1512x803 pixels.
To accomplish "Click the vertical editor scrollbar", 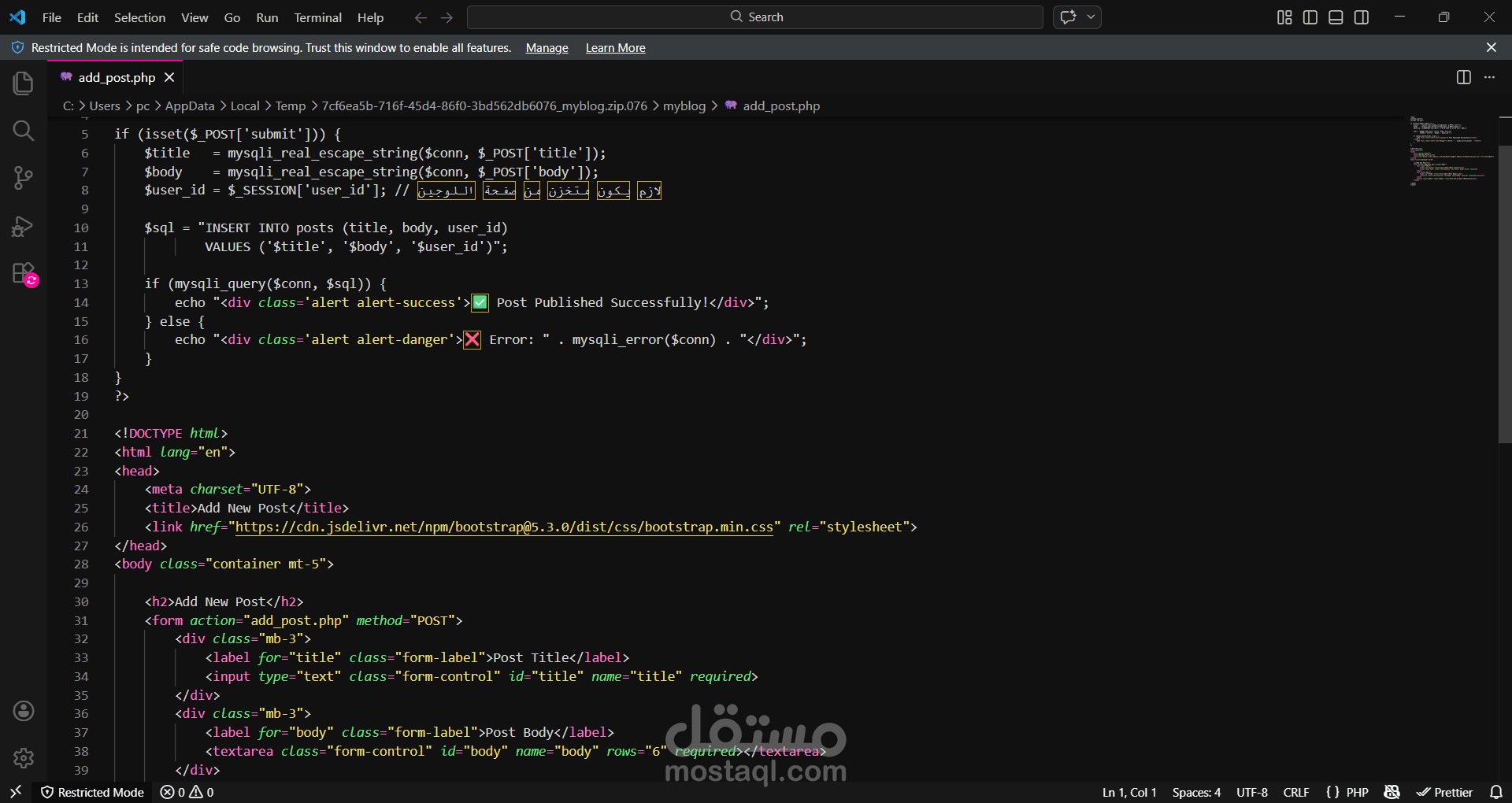I will click(1505, 295).
